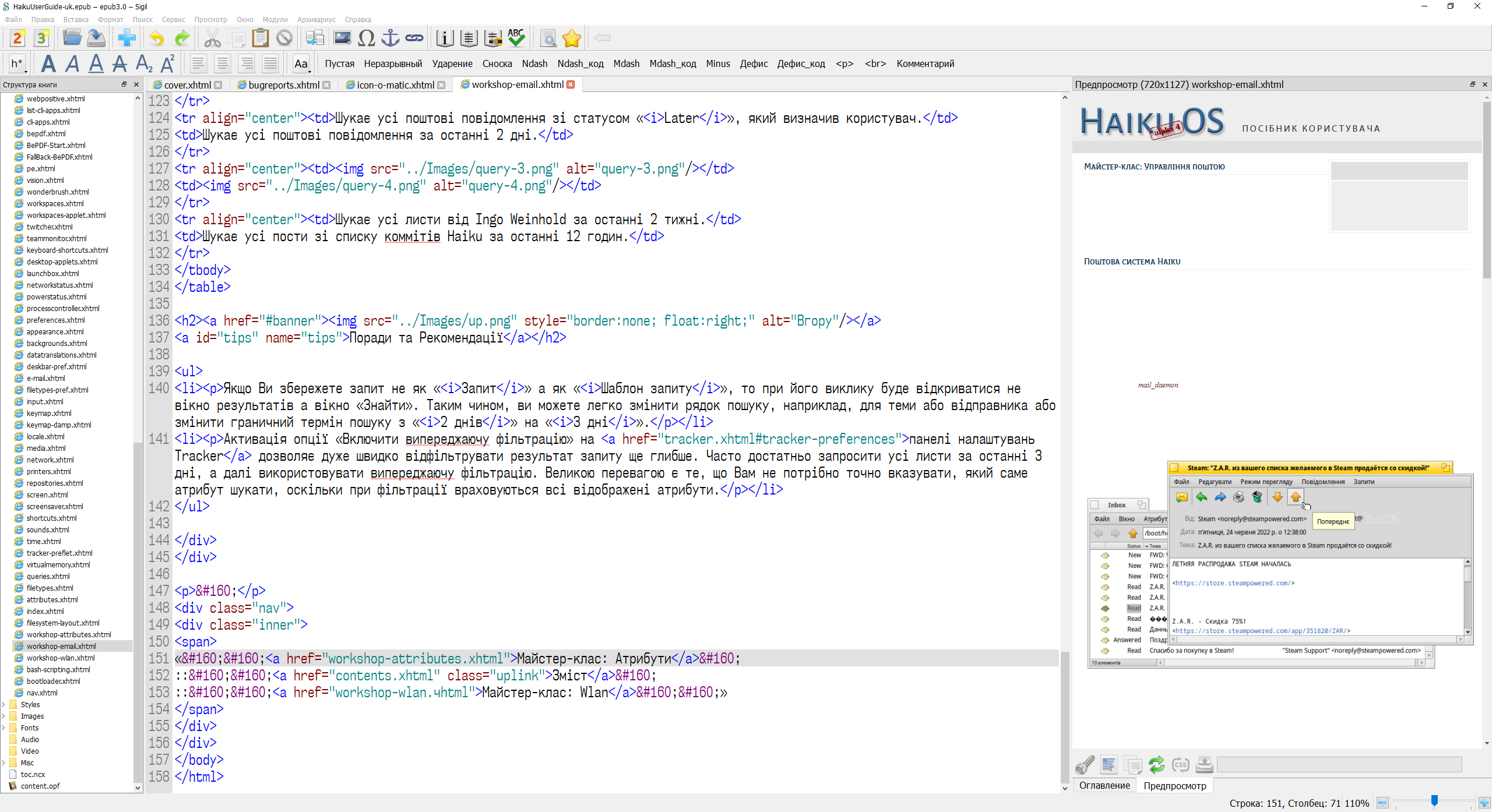Click the Неразрывный clip button
1492x812 pixels.
pyautogui.click(x=393, y=63)
